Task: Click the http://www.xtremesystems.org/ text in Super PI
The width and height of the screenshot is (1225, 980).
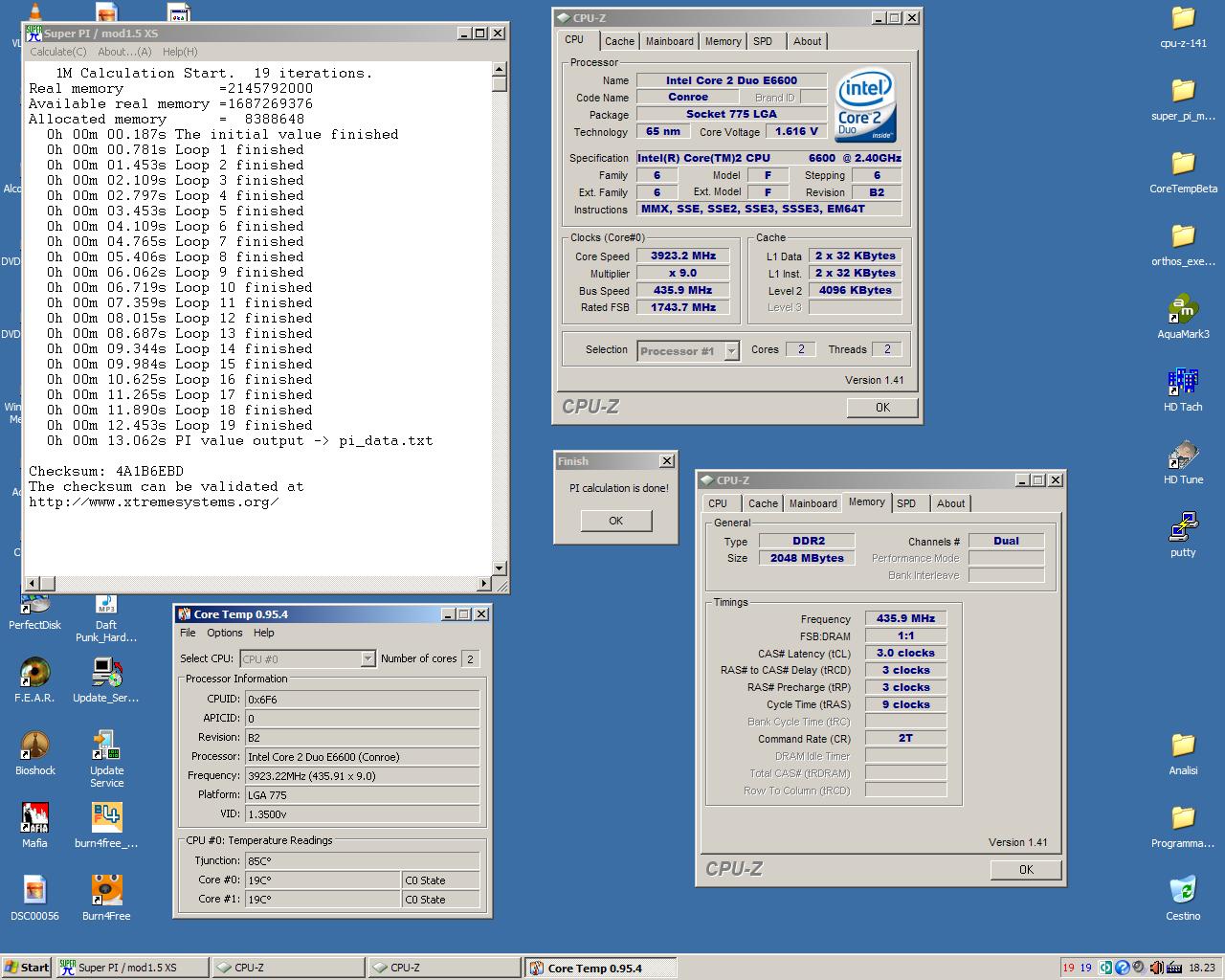Action: pos(154,501)
